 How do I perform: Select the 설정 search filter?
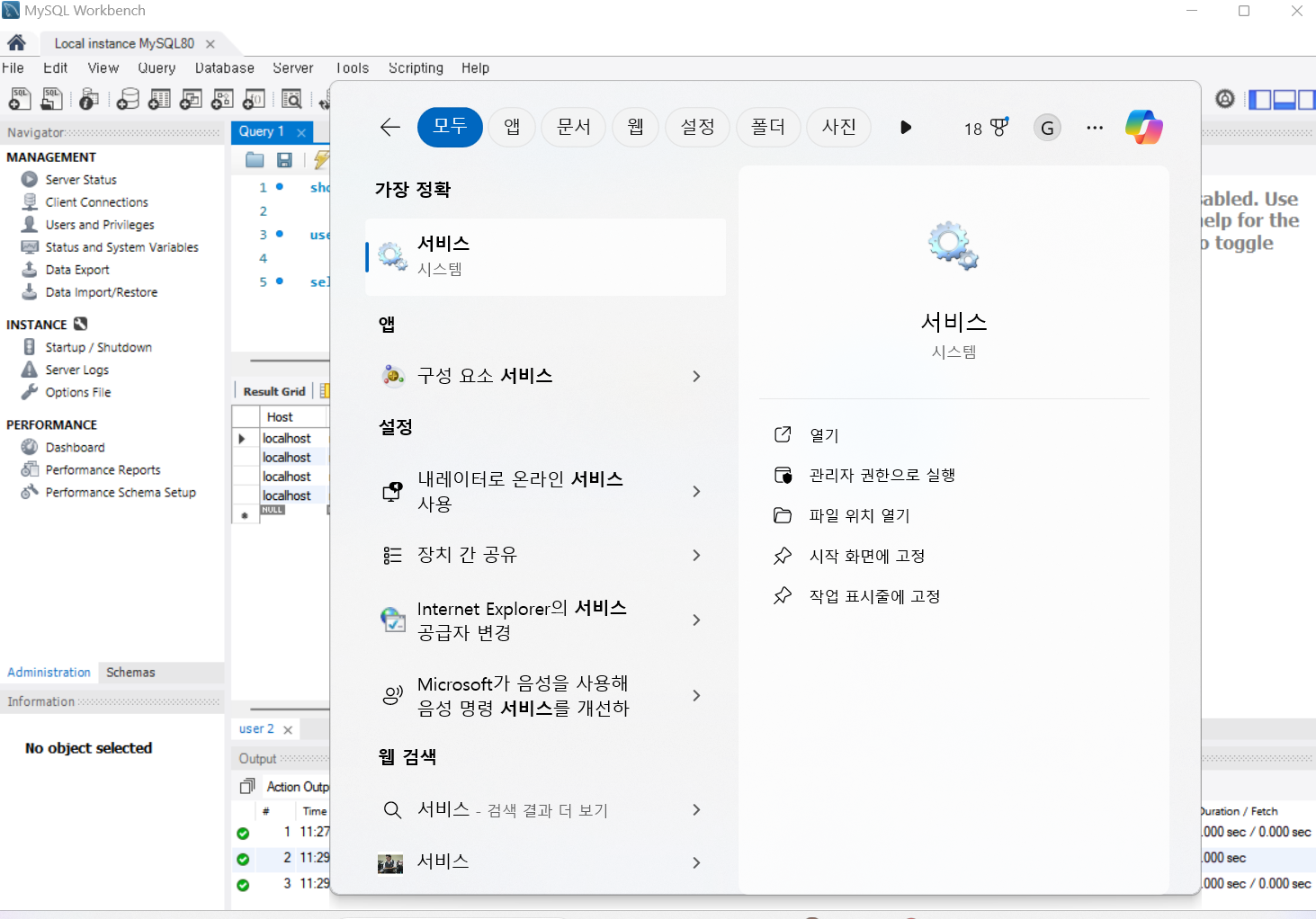pos(698,127)
